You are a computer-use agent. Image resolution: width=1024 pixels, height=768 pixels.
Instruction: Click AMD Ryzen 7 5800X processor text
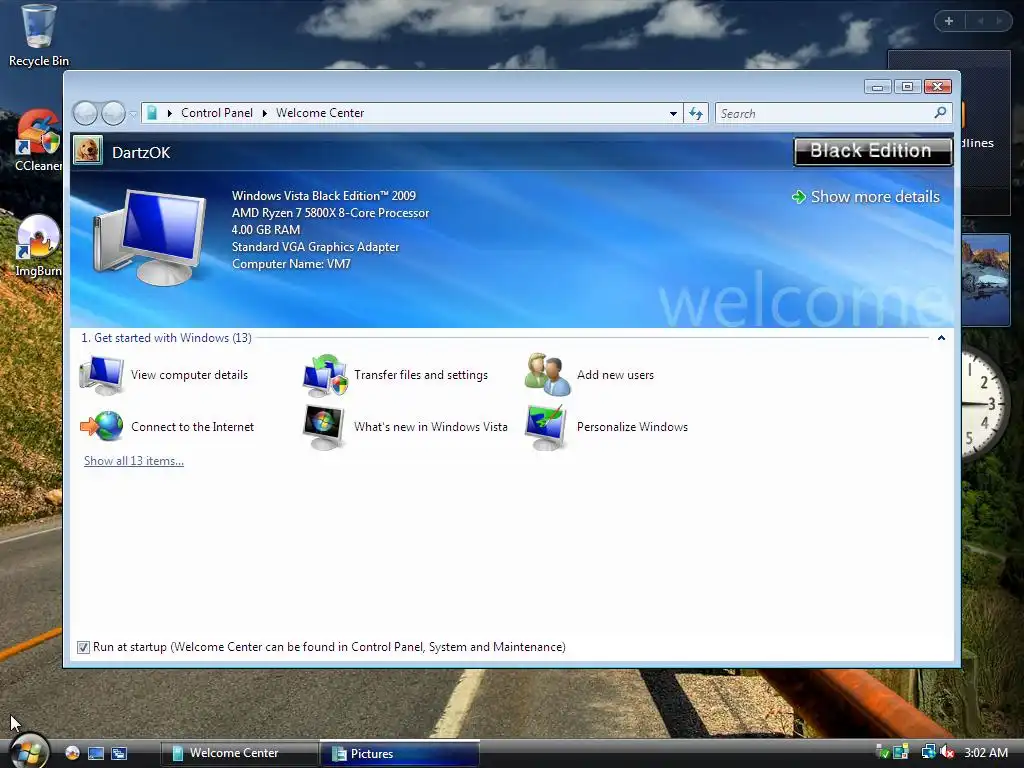click(x=330, y=213)
